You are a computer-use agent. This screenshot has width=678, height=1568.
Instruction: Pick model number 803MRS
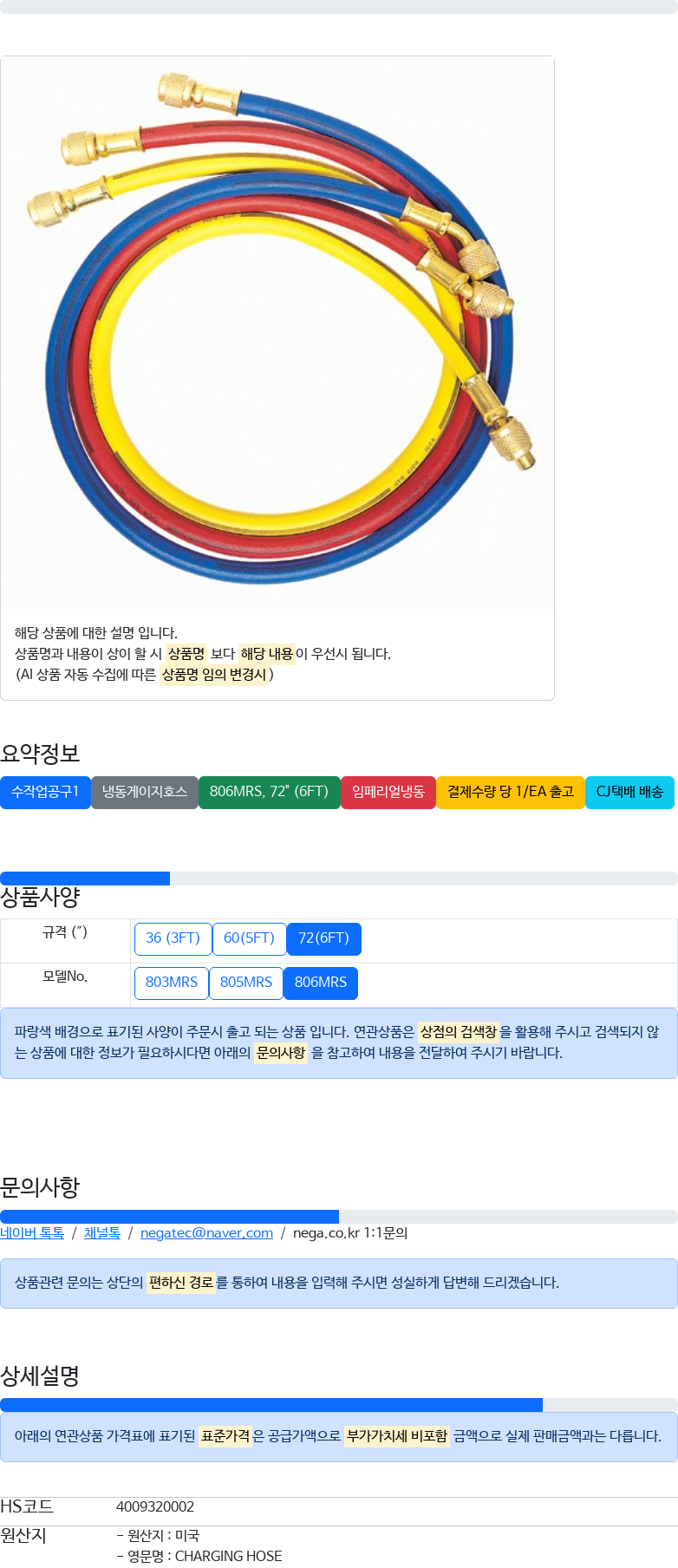pos(172,983)
